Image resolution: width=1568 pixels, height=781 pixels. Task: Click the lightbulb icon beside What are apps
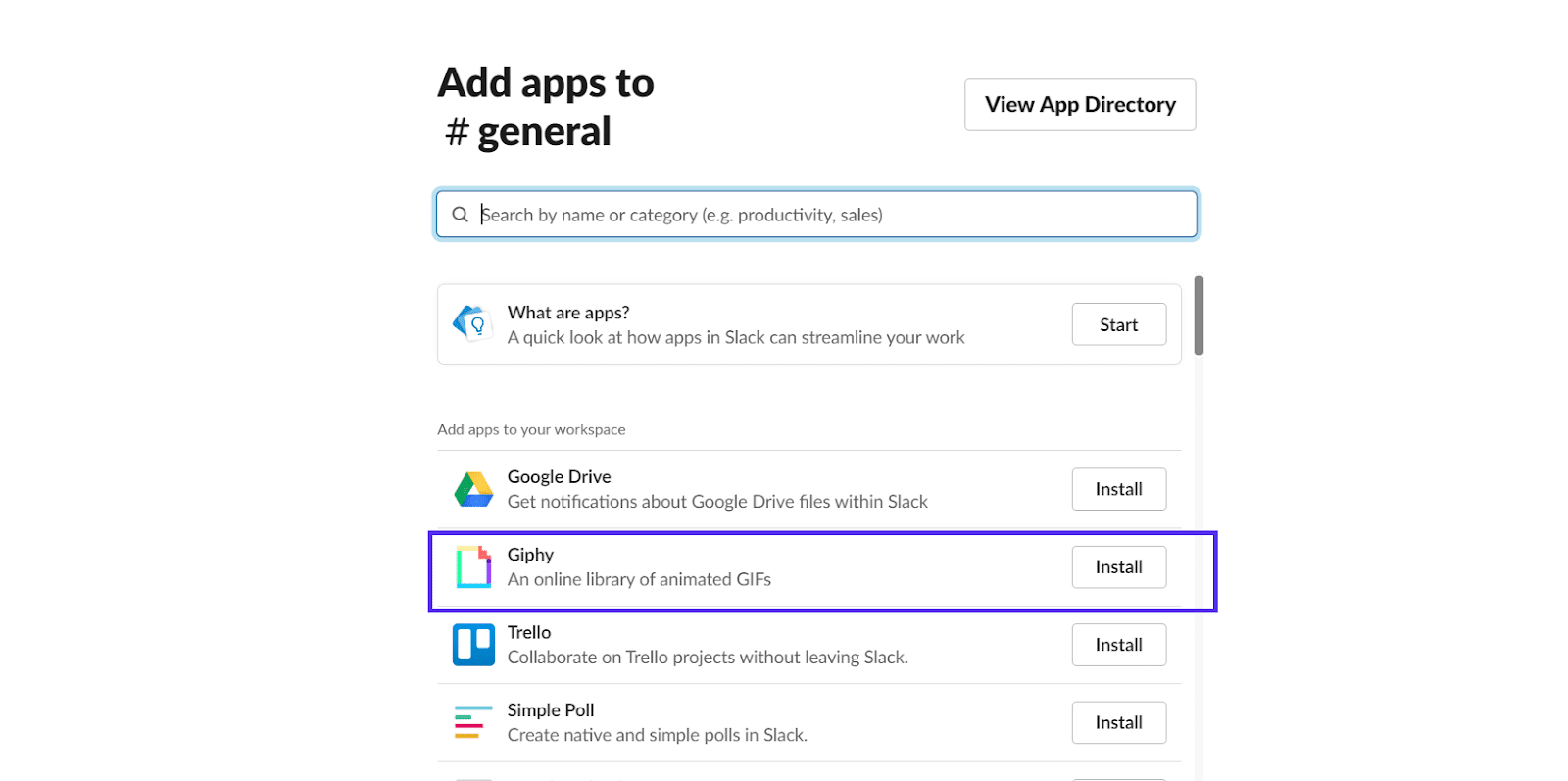[x=473, y=323]
